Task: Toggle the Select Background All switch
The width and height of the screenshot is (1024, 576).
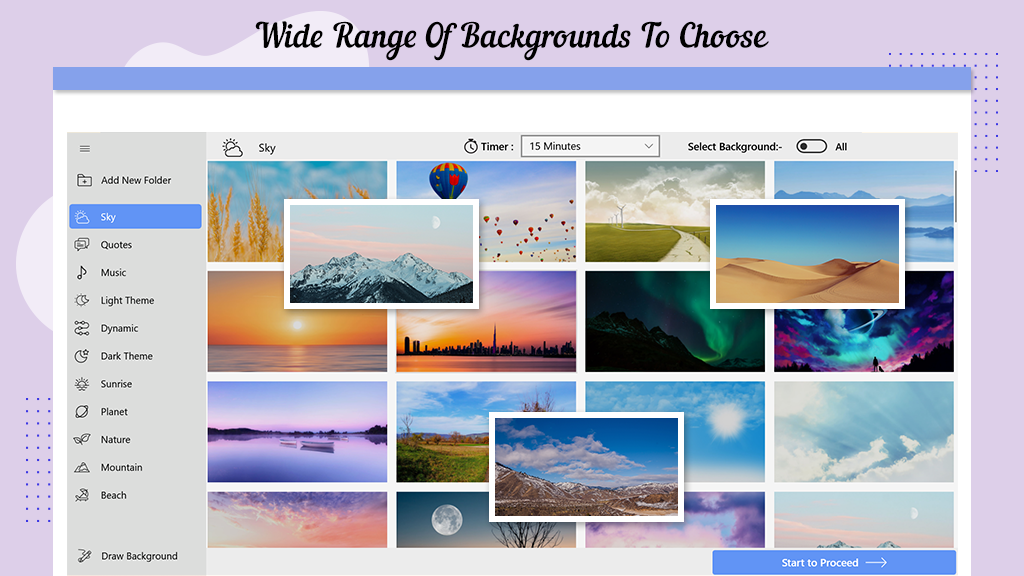Action: point(812,146)
